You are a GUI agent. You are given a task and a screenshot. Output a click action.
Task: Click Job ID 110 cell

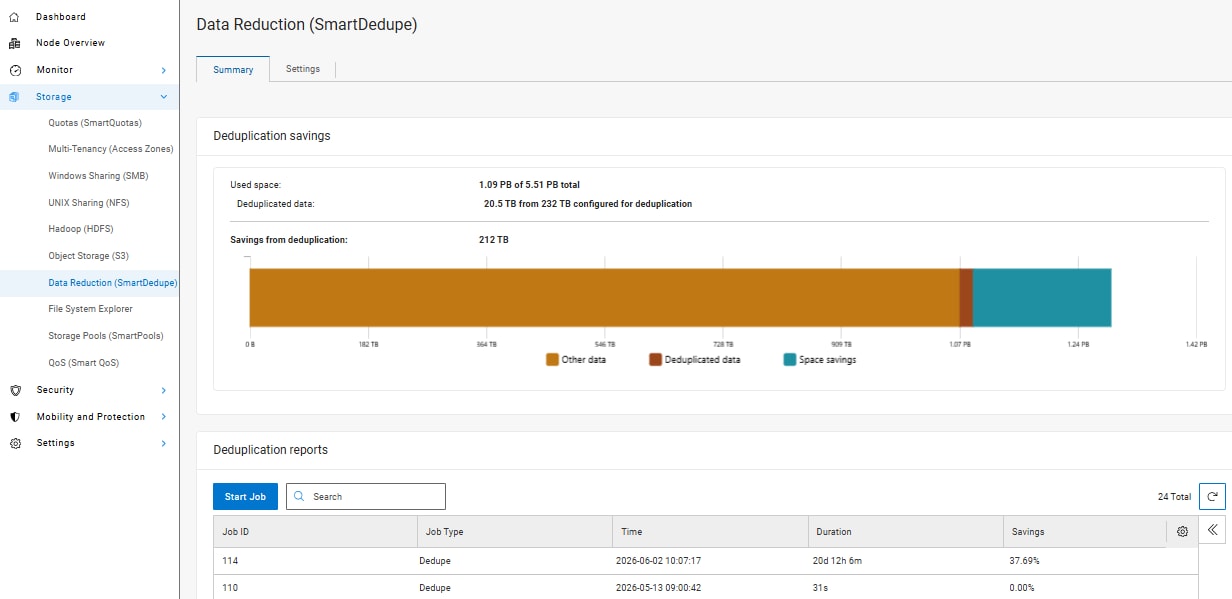(230, 587)
